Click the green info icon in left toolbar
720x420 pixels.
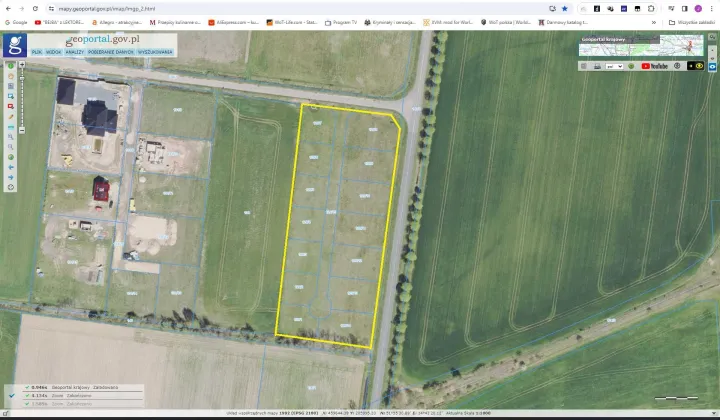[x=11, y=66]
